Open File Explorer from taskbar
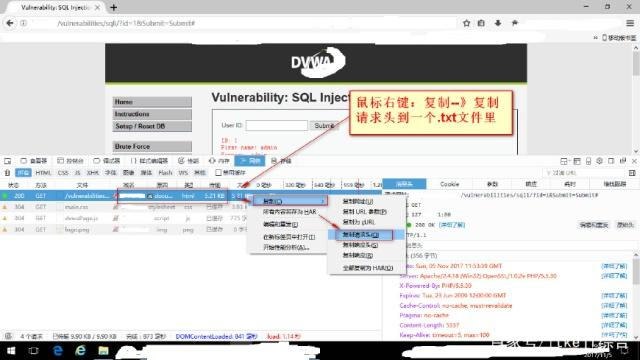 [103, 351]
